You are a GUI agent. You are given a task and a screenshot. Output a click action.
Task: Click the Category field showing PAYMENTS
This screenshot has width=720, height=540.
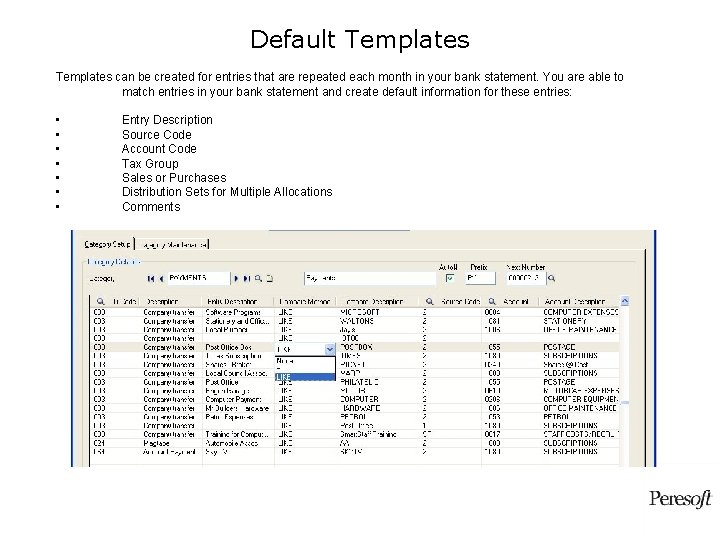click(x=198, y=278)
